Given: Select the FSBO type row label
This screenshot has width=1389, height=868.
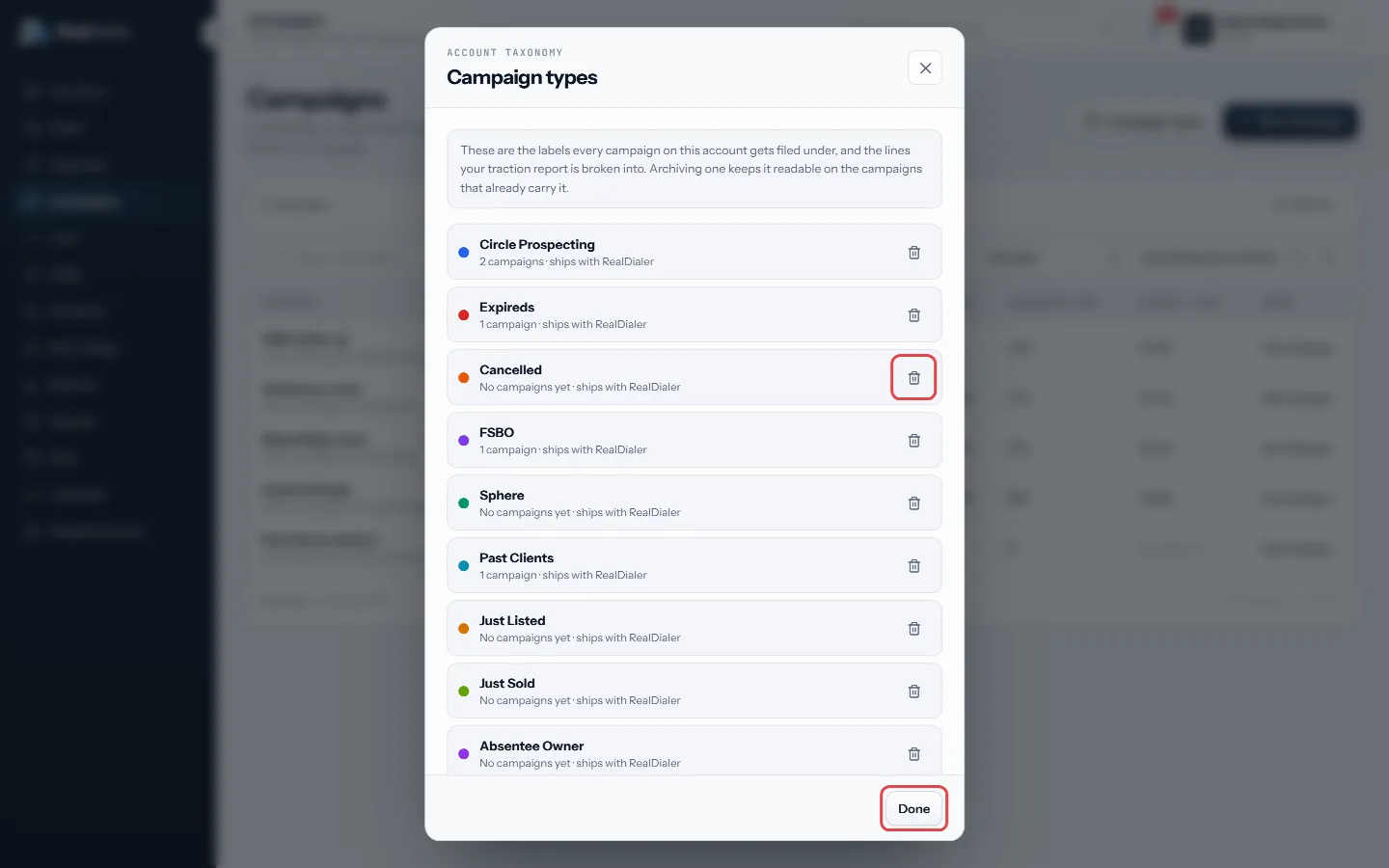Looking at the screenshot, I should (x=497, y=432).
